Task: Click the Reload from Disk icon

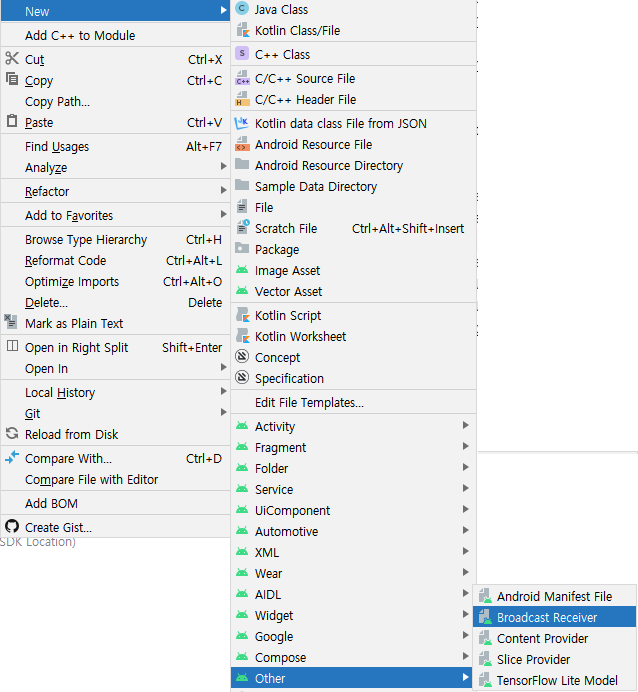Action: 12,434
